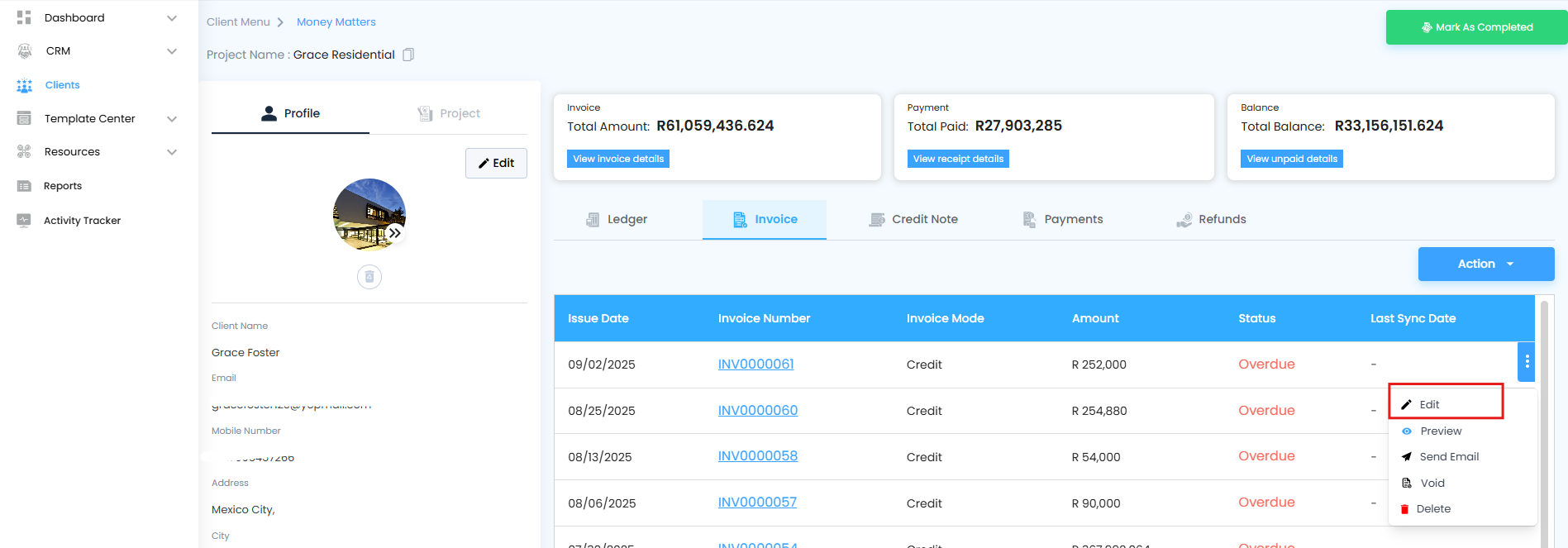The width and height of the screenshot is (1568, 548).
Task: Click View invoice details button
Action: [x=618, y=159]
